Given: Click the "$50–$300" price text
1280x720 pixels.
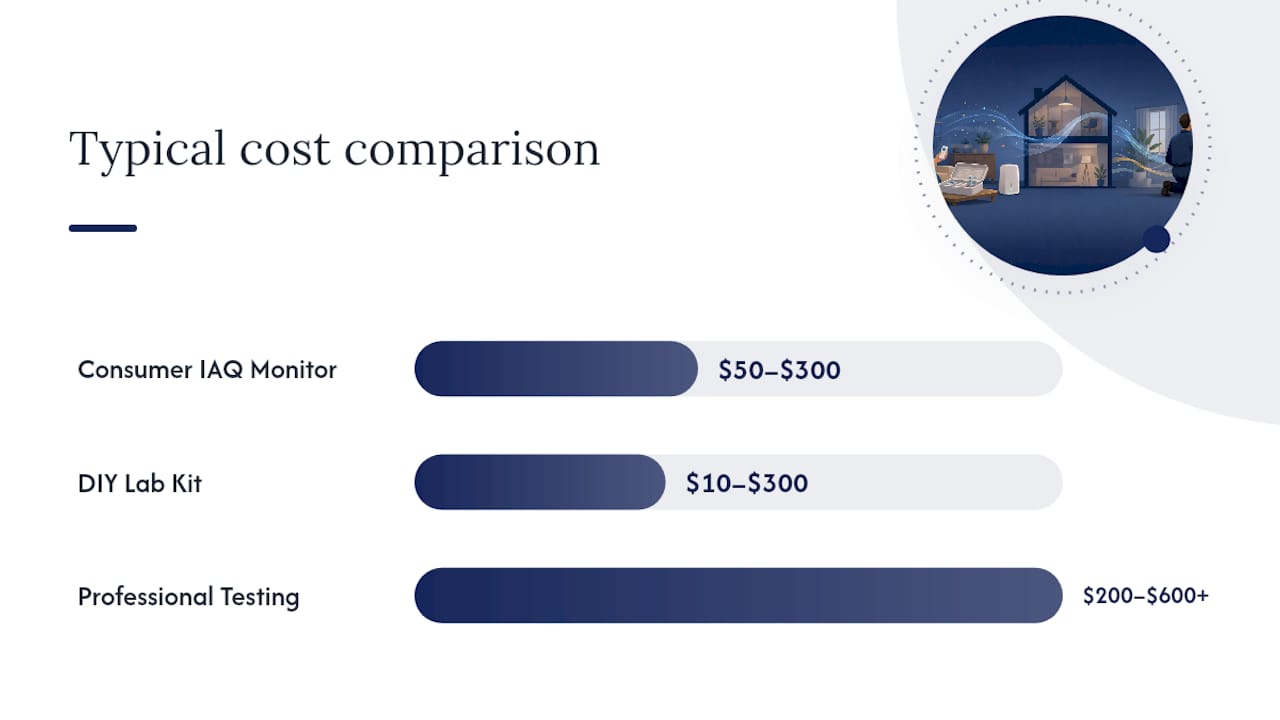Looking at the screenshot, I should click(779, 370).
